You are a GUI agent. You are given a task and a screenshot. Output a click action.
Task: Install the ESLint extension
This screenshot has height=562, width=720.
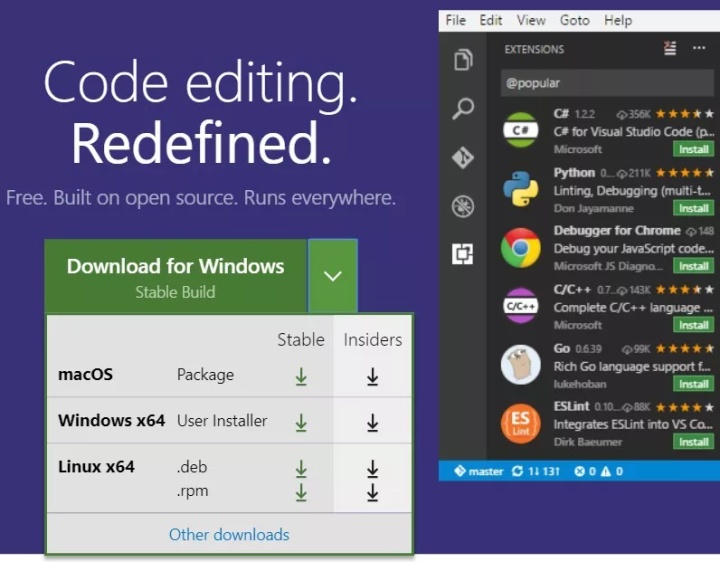click(693, 442)
